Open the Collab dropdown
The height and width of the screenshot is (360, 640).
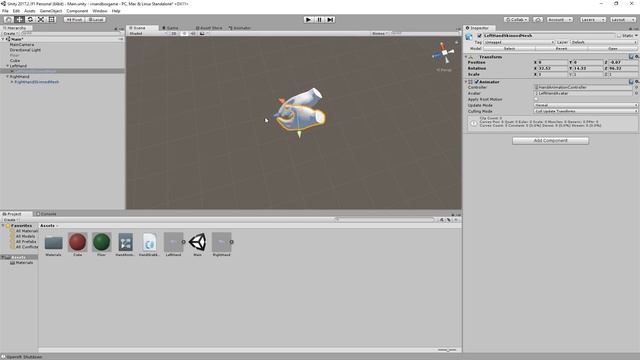pos(516,20)
